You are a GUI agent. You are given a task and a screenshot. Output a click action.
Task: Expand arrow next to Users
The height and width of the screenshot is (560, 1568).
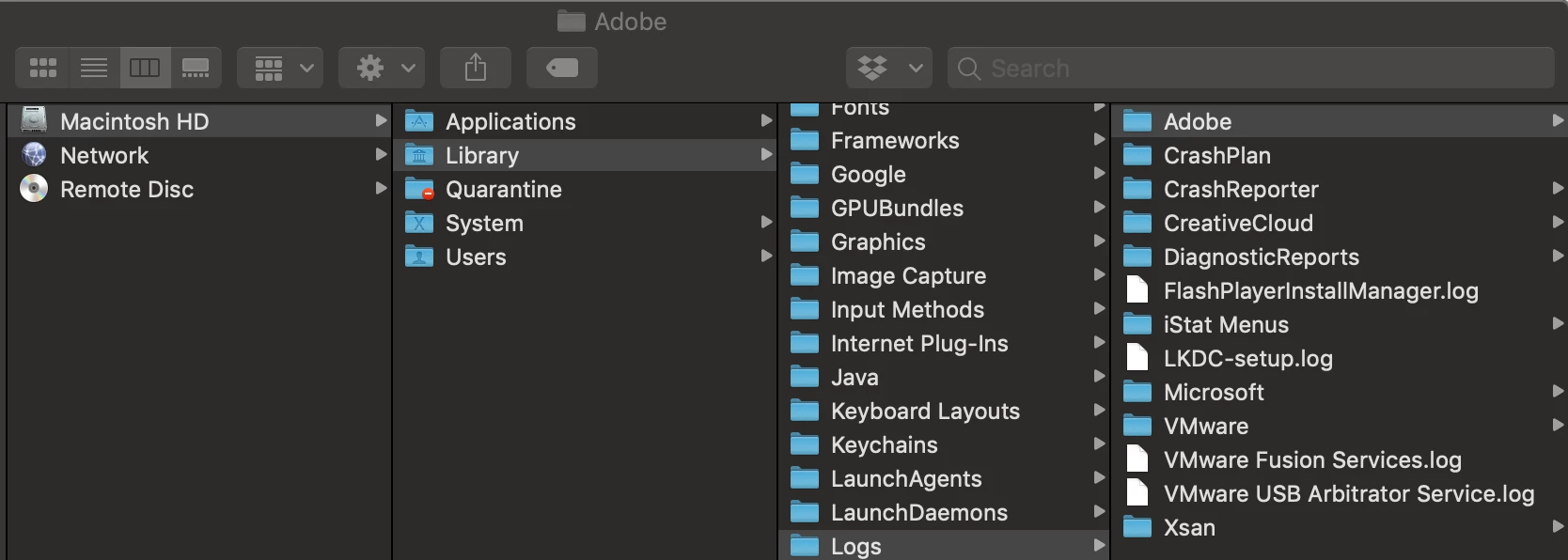pos(766,256)
